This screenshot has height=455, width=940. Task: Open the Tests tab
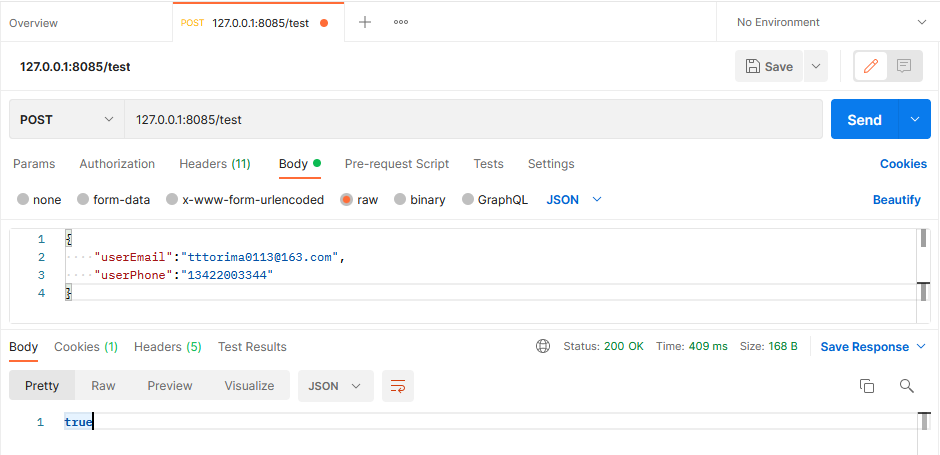[x=489, y=164]
